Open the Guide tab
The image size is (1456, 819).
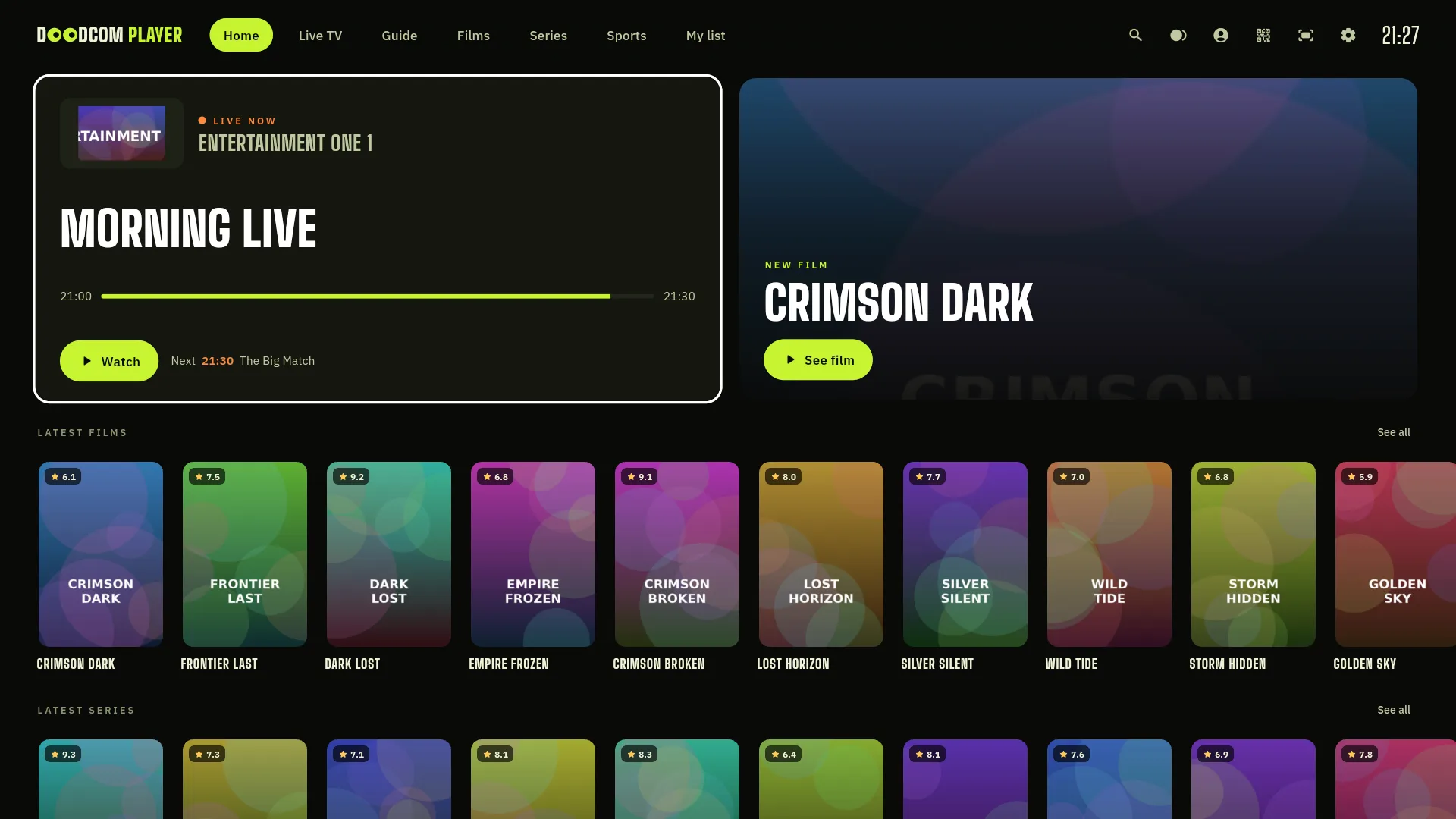click(x=399, y=35)
